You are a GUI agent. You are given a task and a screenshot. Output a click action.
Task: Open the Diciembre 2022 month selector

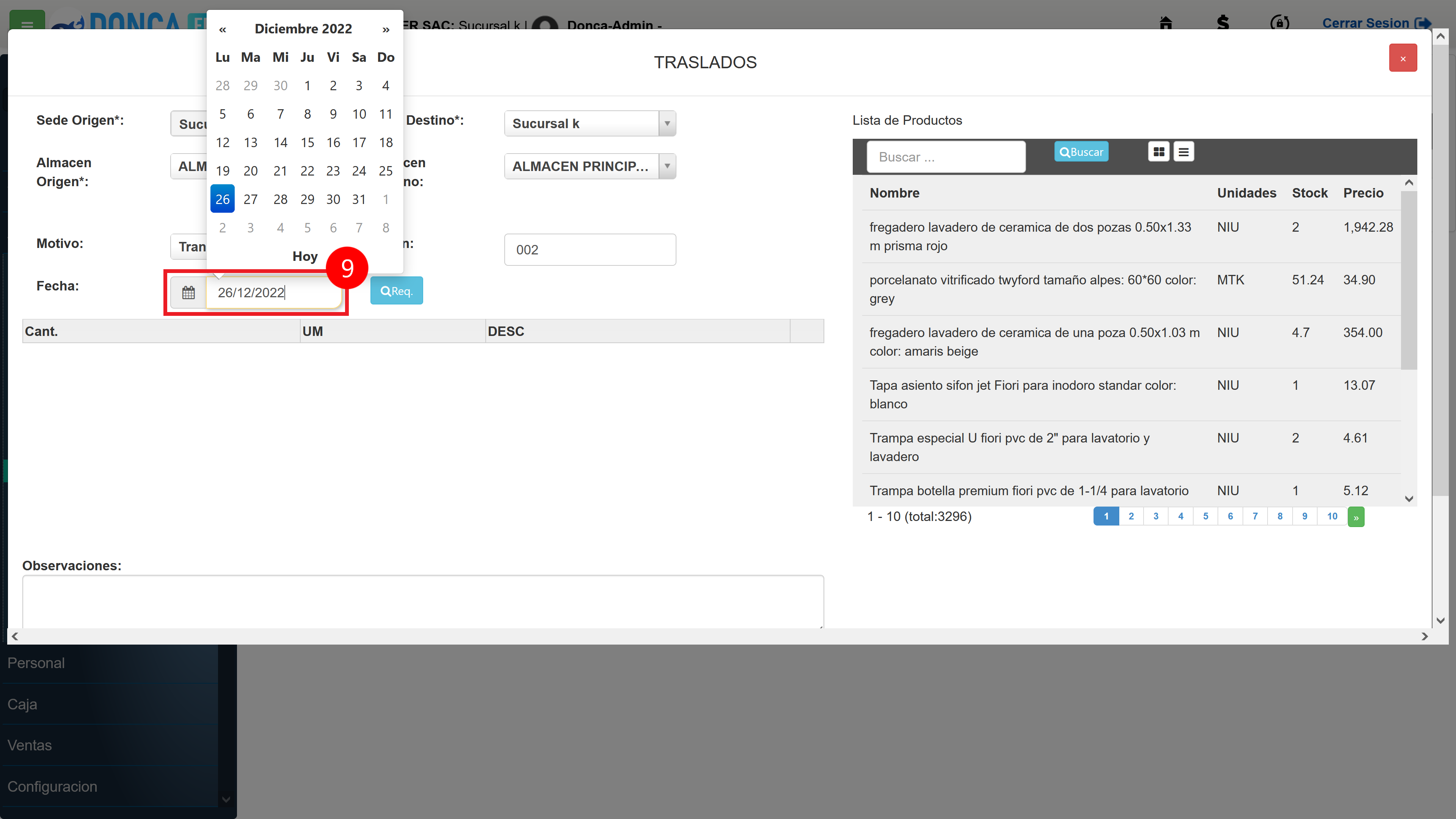coord(303,29)
